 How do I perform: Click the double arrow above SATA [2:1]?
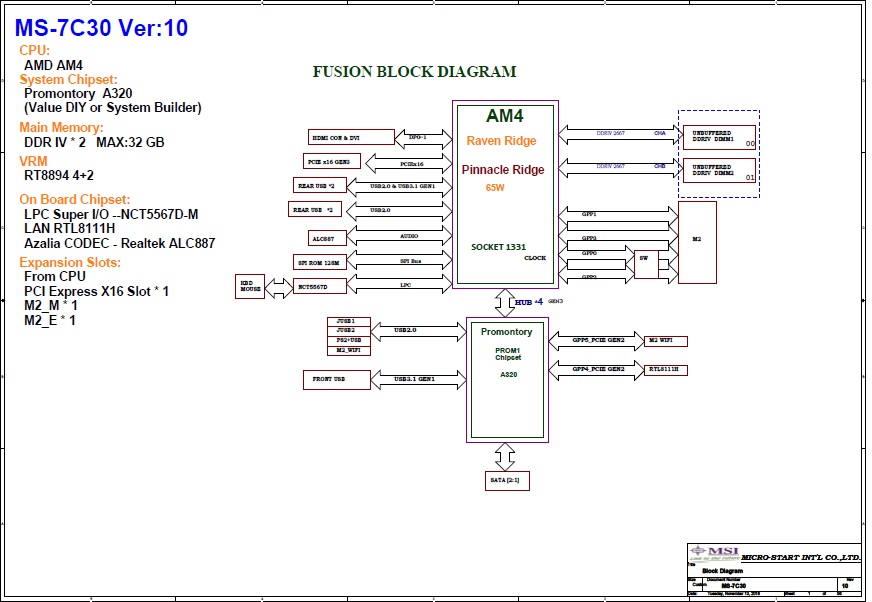click(x=504, y=455)
